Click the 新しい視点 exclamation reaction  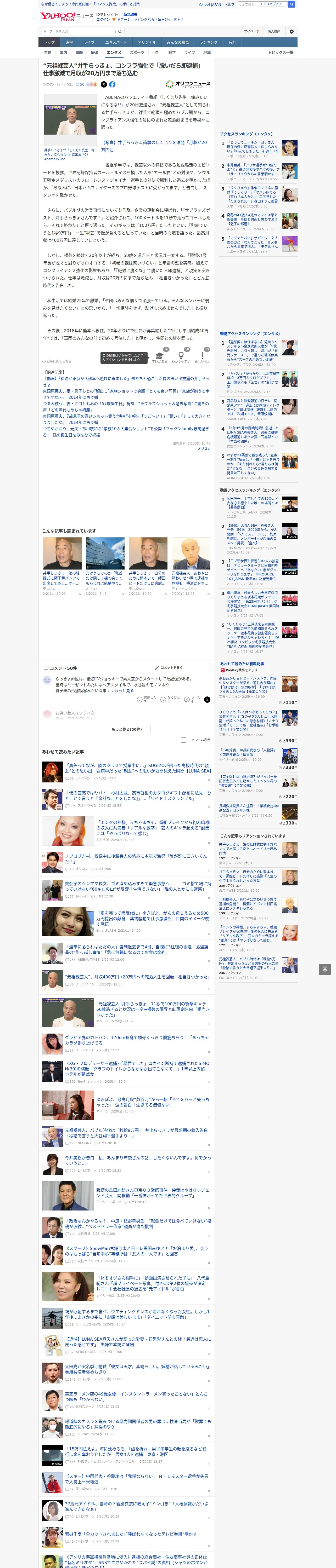pyautogui.click(x=203, y=357)
